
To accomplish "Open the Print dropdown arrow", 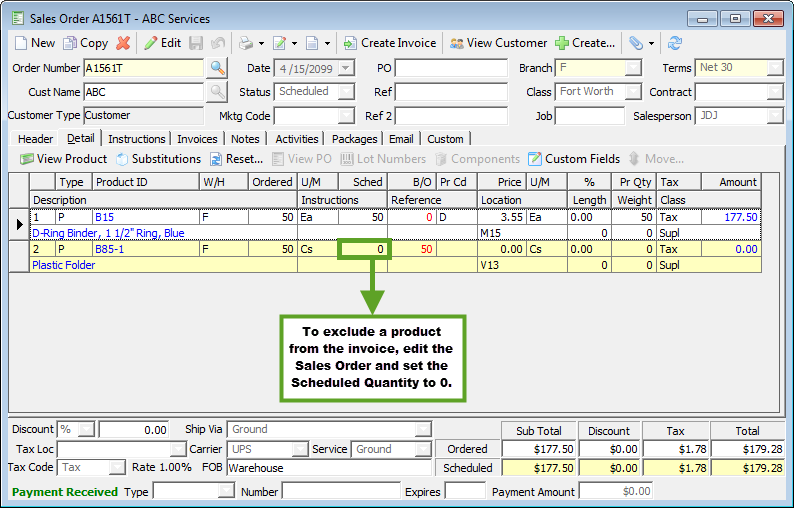I will click(261, 44).
